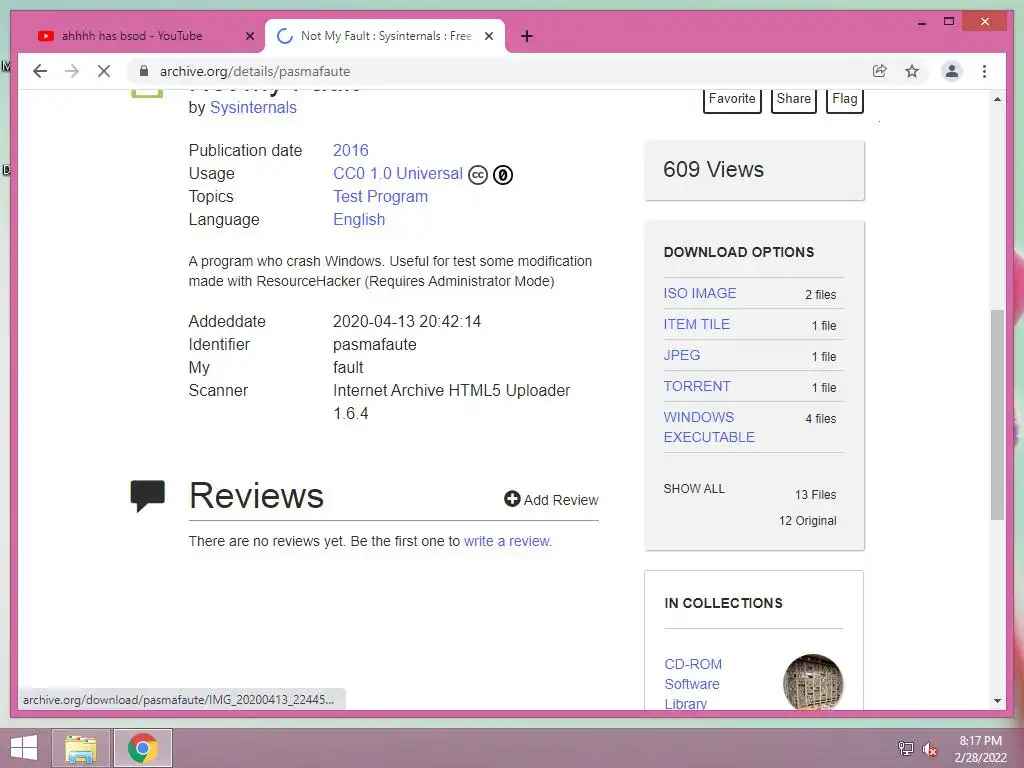This screenshot has height=768, width=1024.
Task: Click the 609 Views box
Action: pyautogui.click(x=754, y=170)
